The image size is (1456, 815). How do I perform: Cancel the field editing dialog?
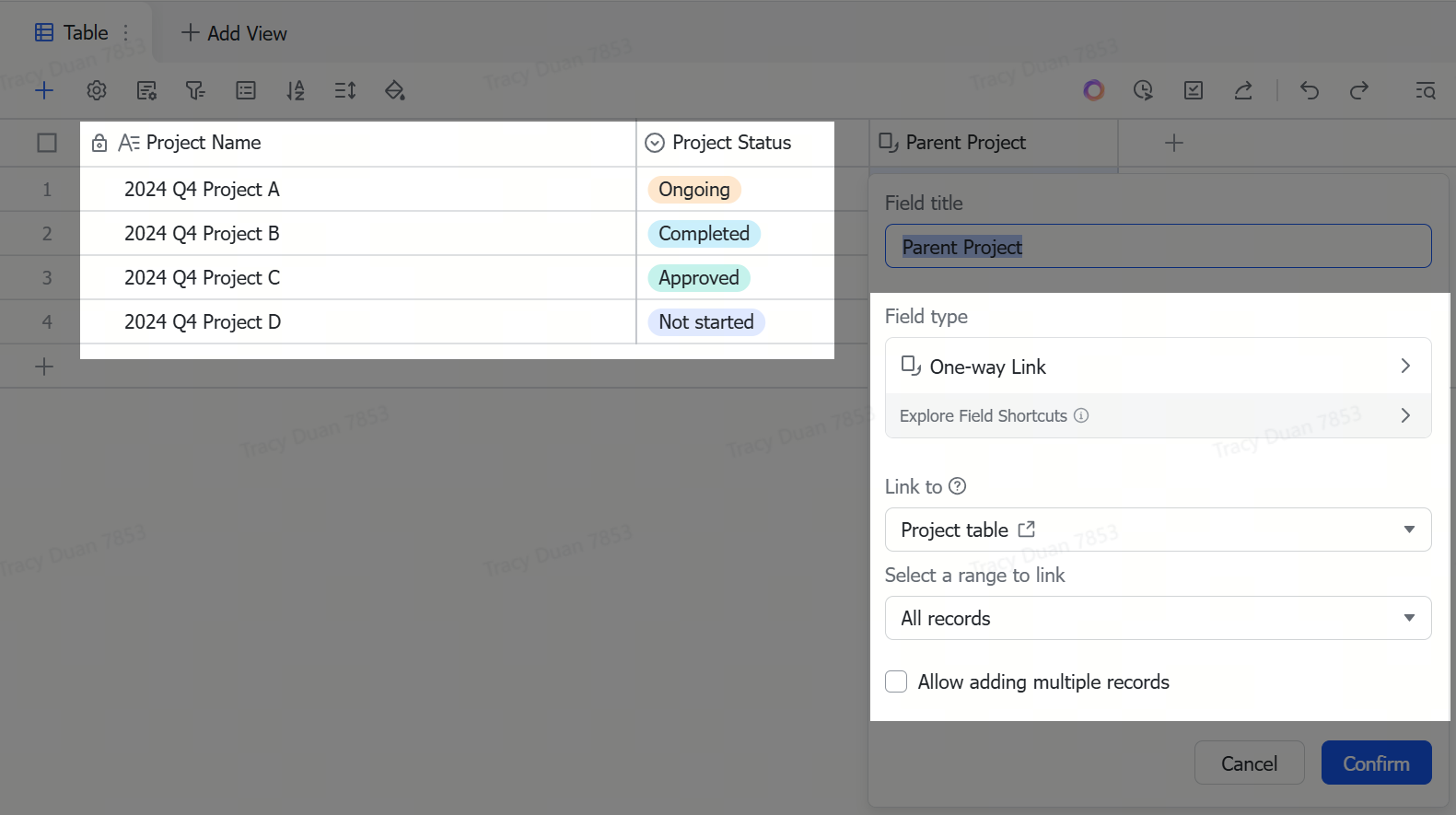click(1249, 763)
